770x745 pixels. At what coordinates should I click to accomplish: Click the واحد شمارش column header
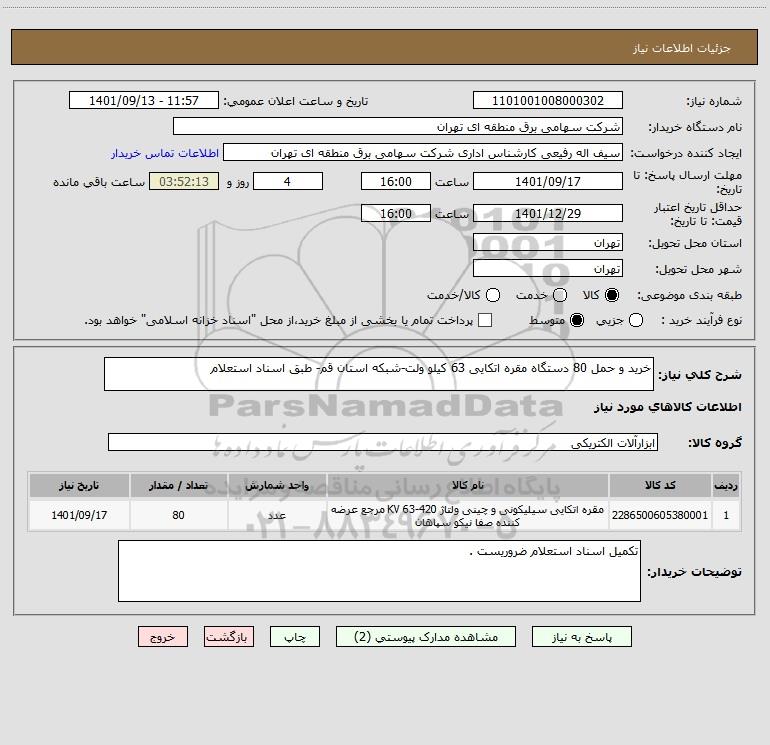pyautogui.click(x=277, y=485)
